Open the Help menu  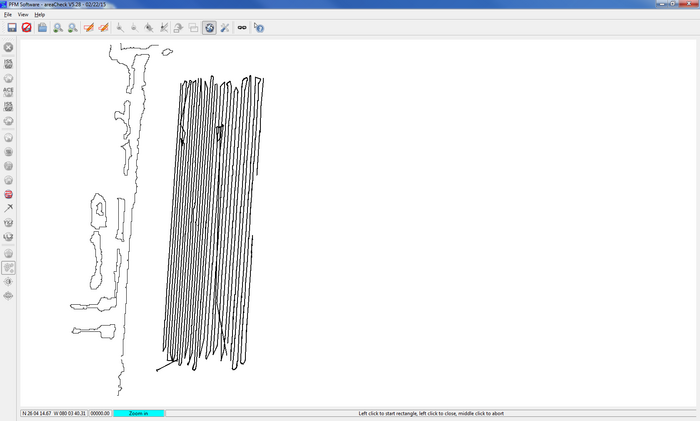click(x=40, y=15)
